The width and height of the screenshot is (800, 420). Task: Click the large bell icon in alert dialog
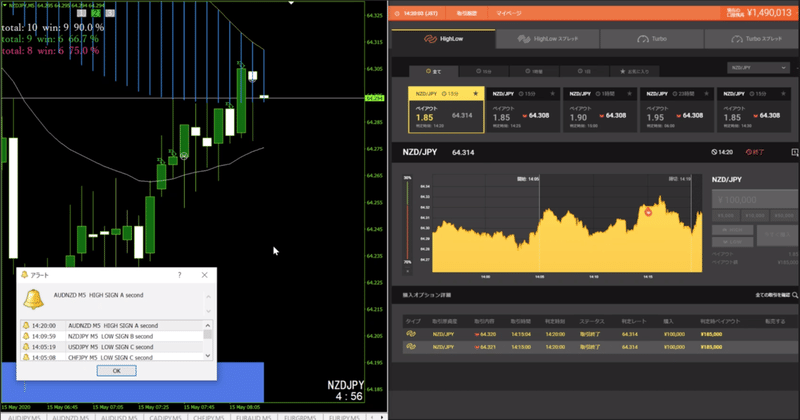[x=34, y=299]
